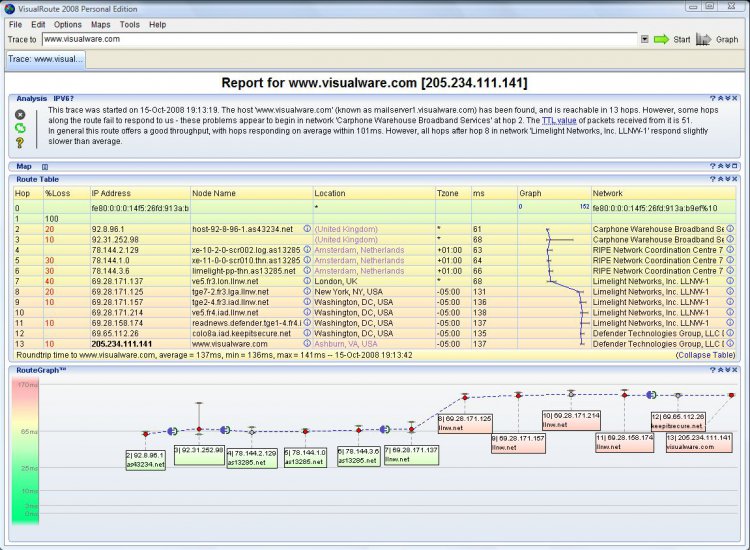Click the Collapse Table link
The image size is (750, 550).
click(x=705, y=355)
